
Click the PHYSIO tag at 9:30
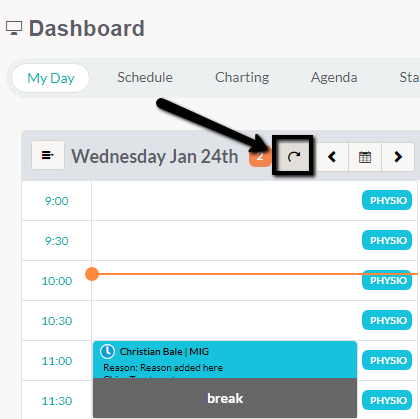point(387,240)
